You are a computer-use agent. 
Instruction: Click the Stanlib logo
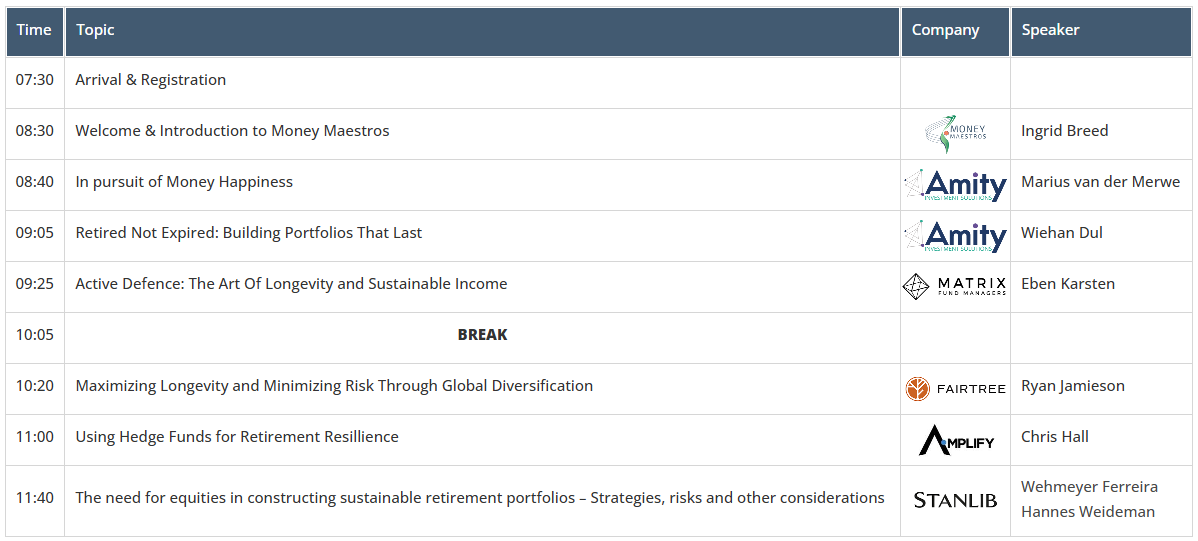click(x=955, y=501)
